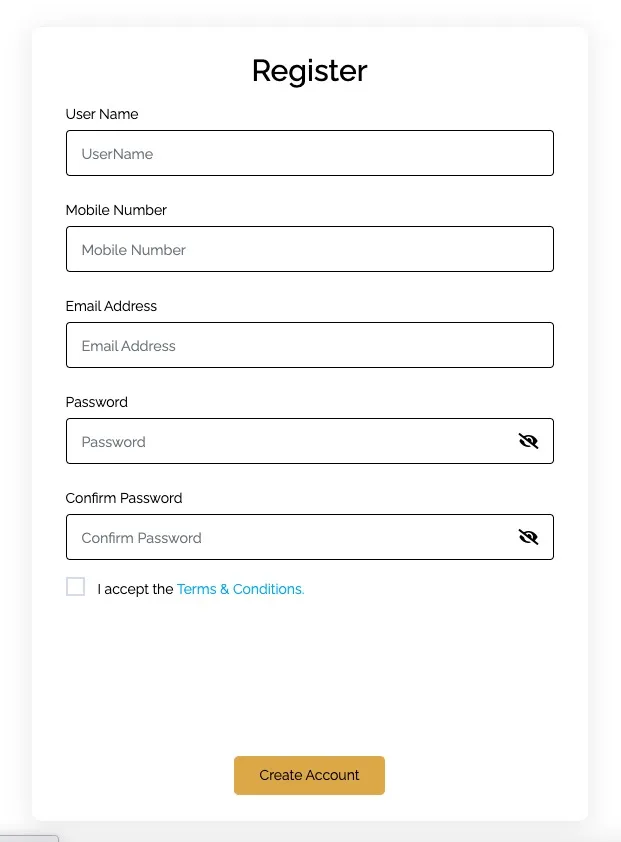Click the "Confirm Password" label text
Viewport: 621px width, 842px height.
point(124,498)
